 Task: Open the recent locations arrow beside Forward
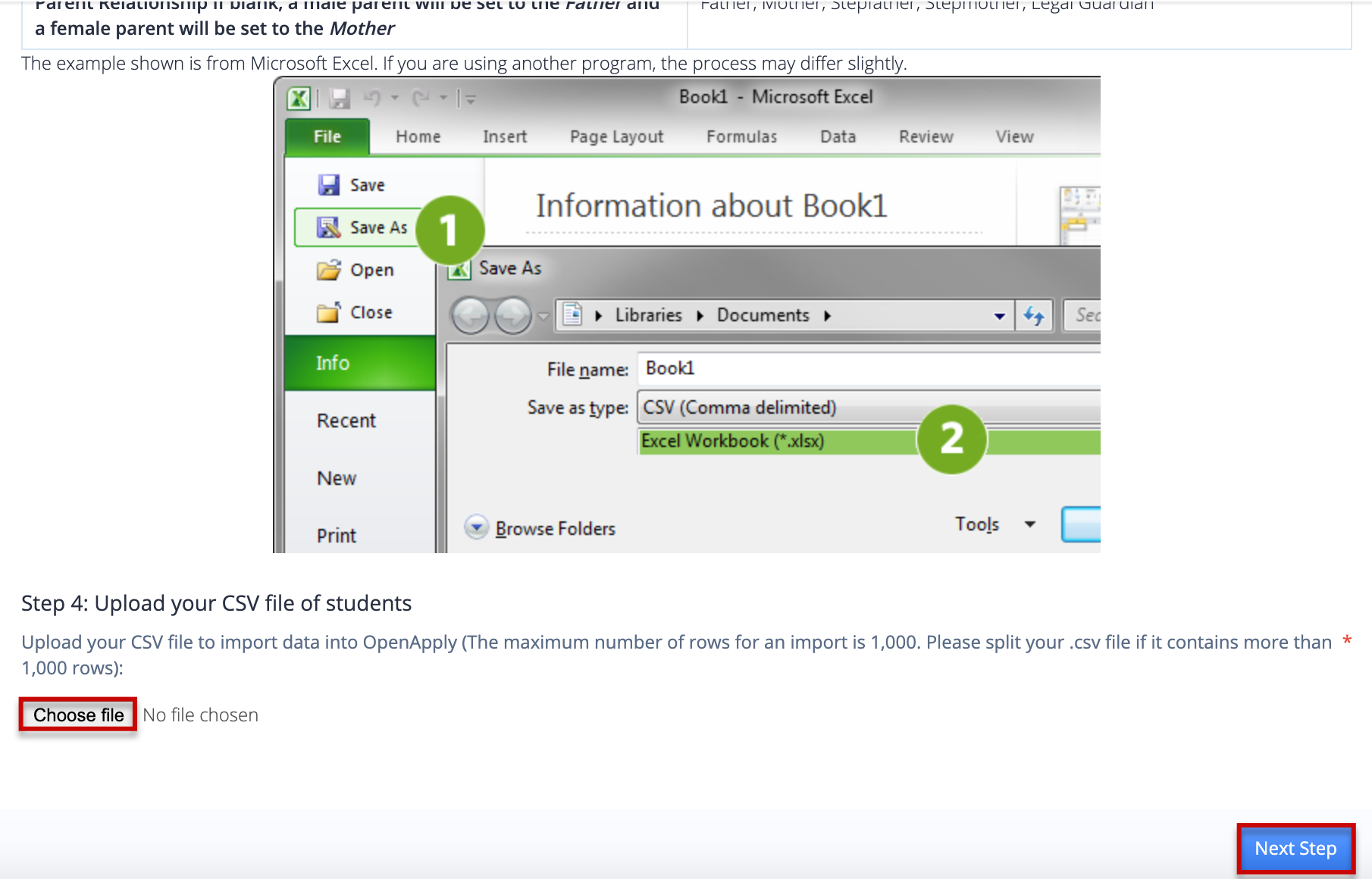[x=543, y=316]
